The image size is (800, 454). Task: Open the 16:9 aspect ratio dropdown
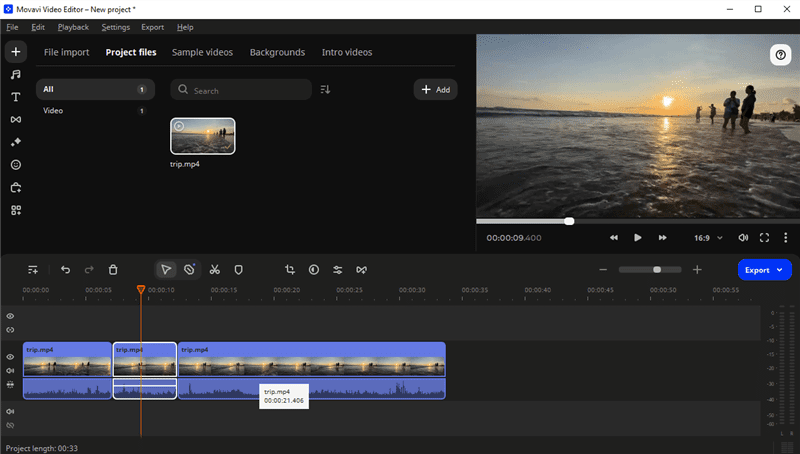(x=708, y=238)
